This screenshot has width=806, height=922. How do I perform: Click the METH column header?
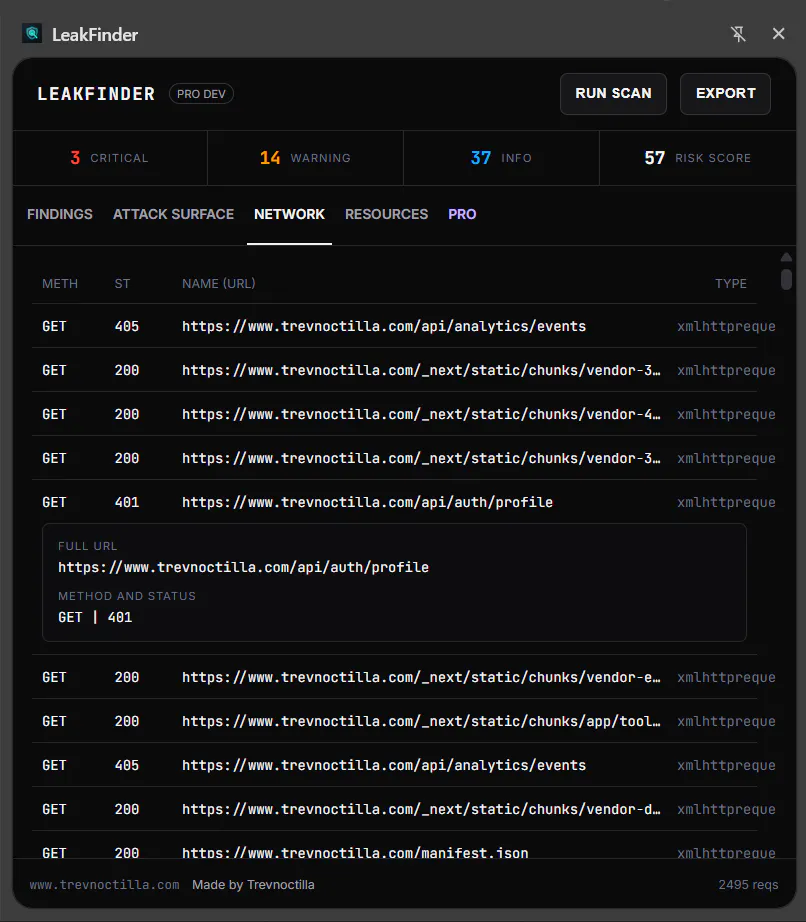[x=60, y=283]
